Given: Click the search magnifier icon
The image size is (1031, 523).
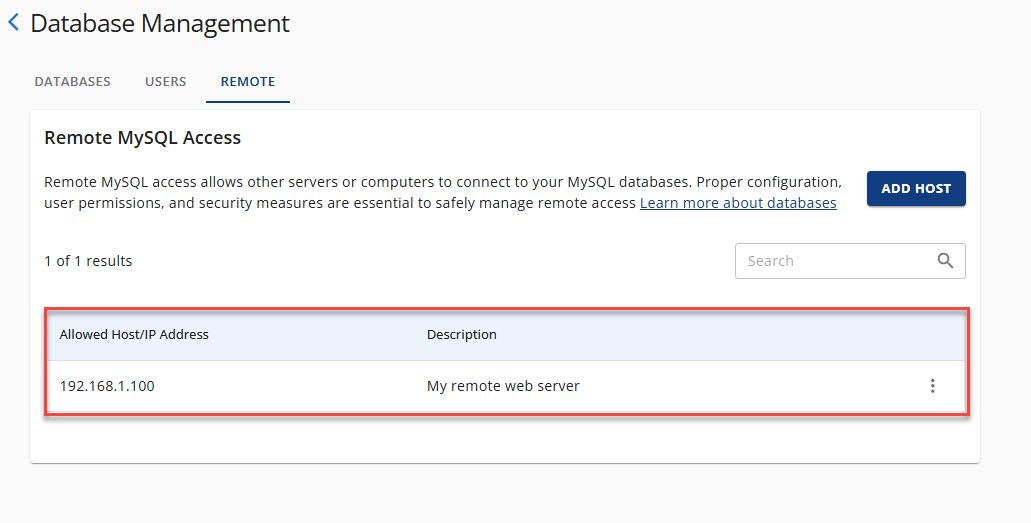Looking at the screenshot, I should (945, 261).
